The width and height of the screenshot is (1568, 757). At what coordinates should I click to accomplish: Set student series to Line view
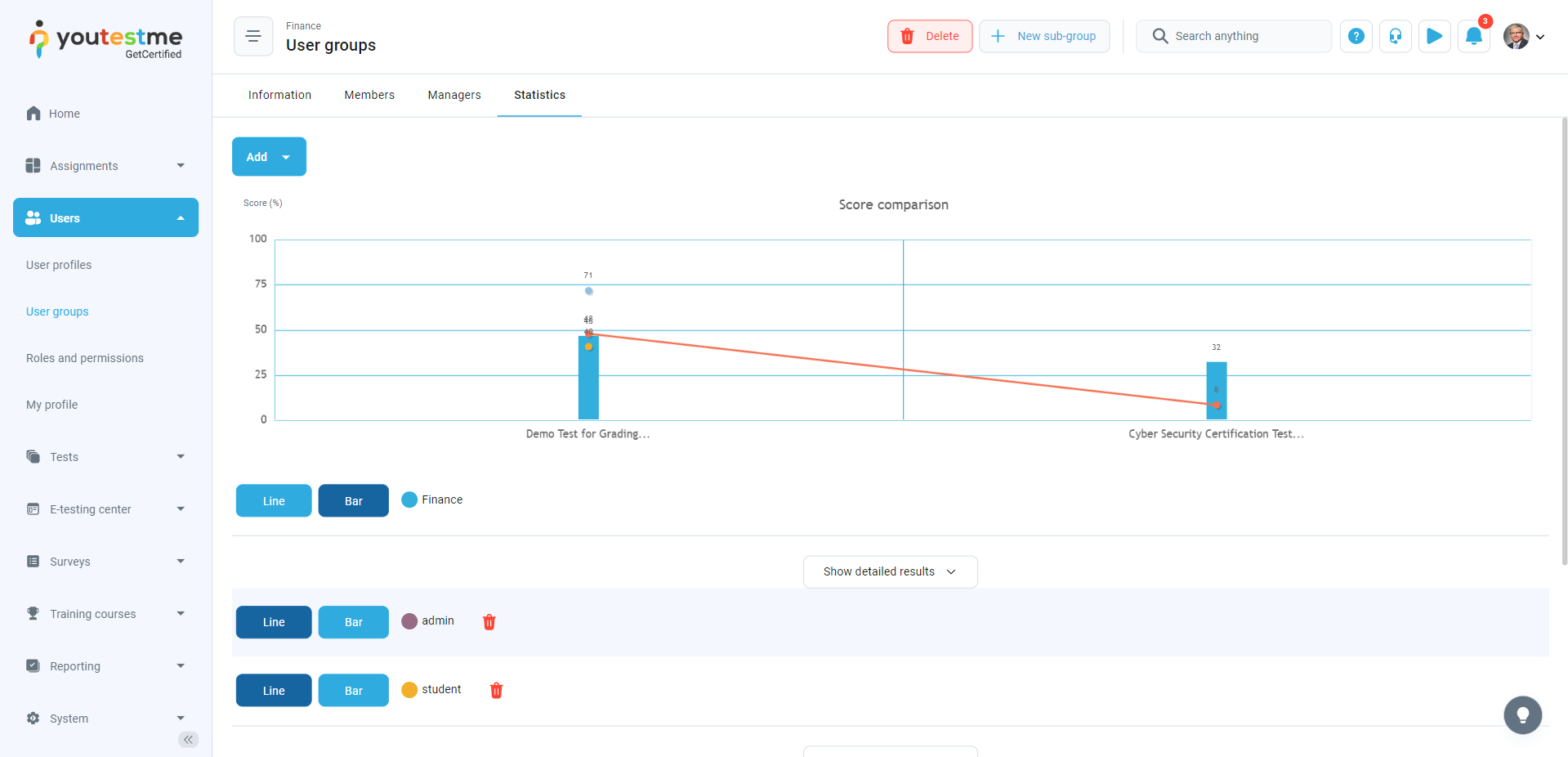tap(274, 691)
